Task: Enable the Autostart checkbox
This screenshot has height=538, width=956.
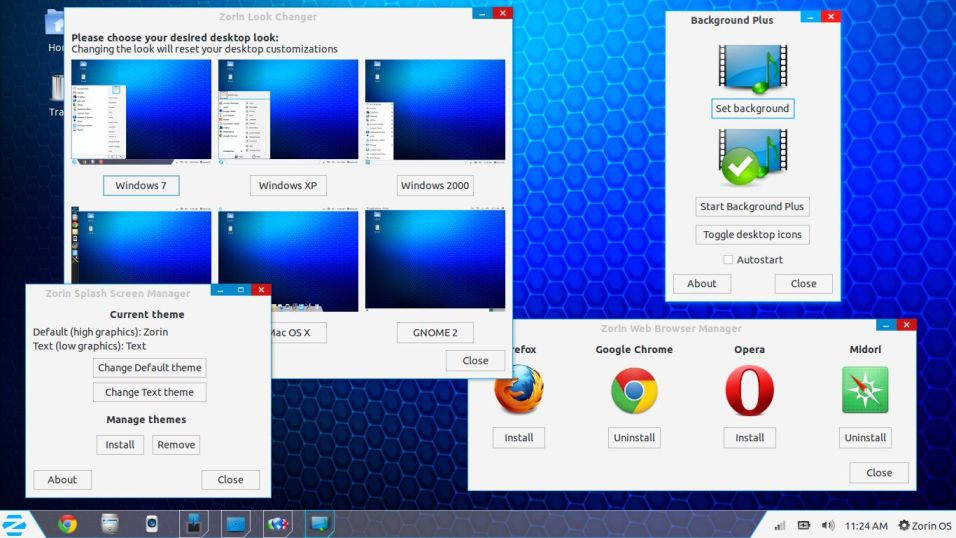Action: (728, 259)
